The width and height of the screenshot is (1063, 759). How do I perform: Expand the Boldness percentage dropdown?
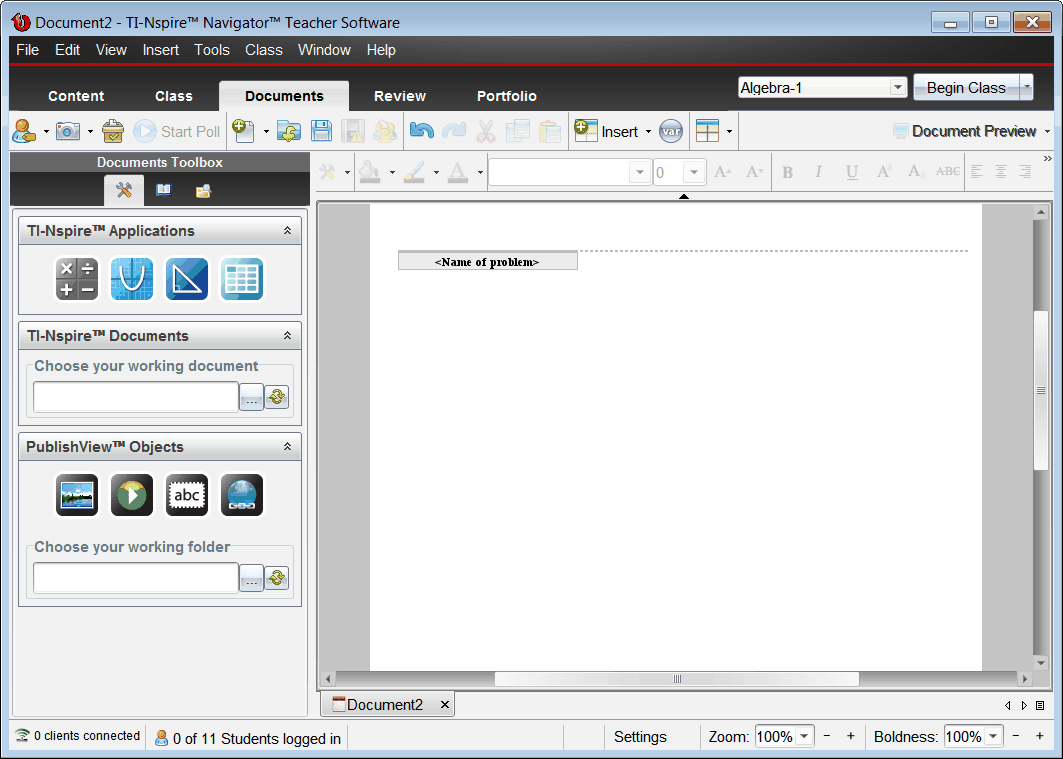pos(992,737)
